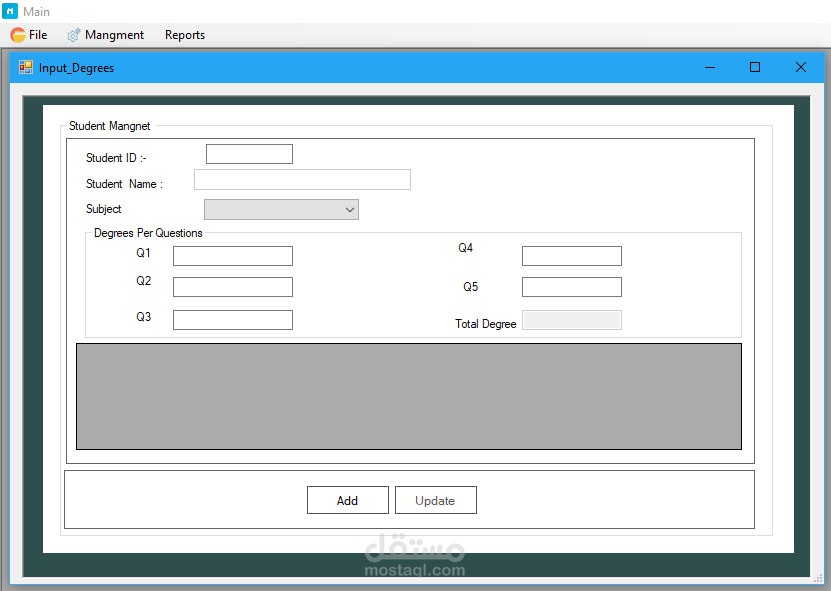
Task: Click the 'Degrees Per Questions' group title
Action: click(x=148, y=233)
